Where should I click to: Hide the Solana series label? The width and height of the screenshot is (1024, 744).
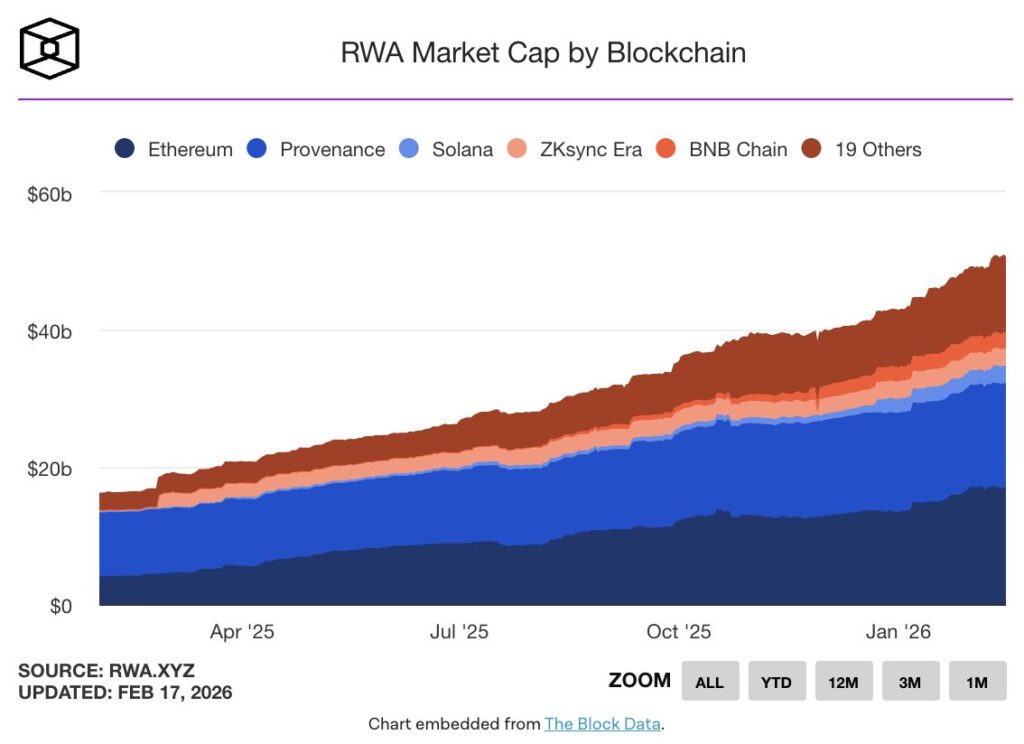click(x=462, y=150)
